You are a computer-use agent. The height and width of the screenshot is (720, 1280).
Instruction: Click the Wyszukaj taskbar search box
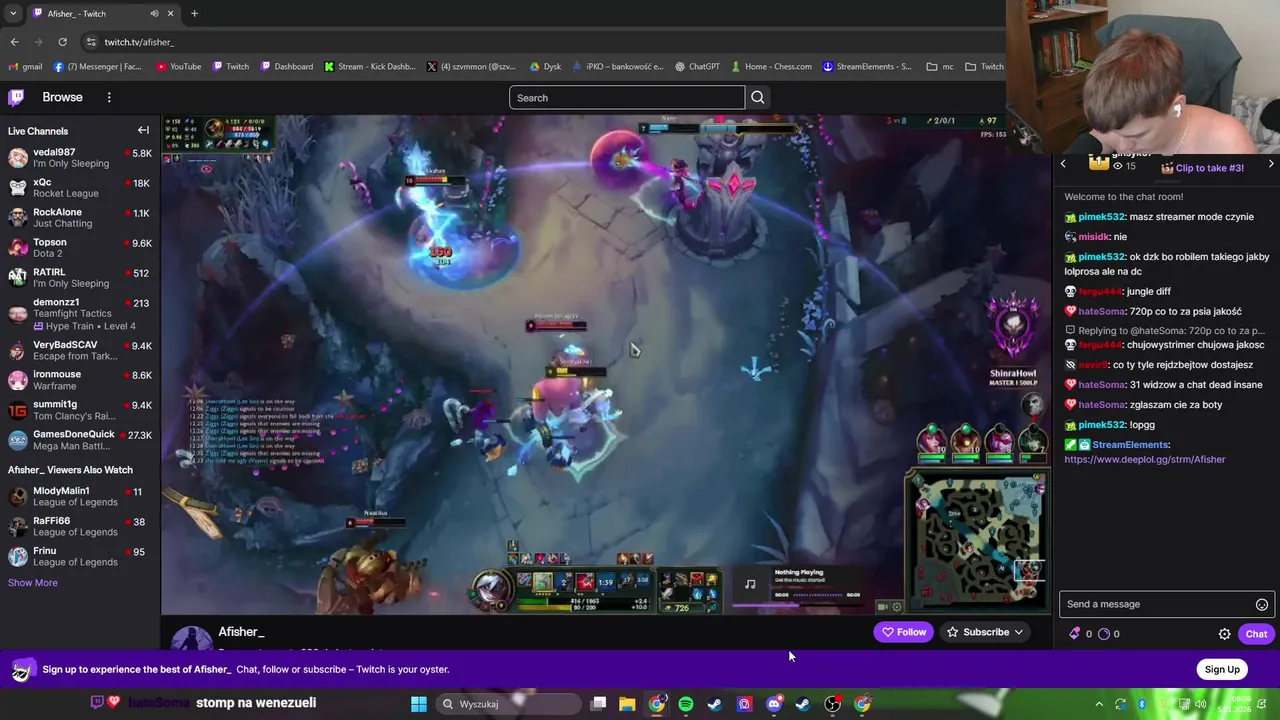[507, 704]
